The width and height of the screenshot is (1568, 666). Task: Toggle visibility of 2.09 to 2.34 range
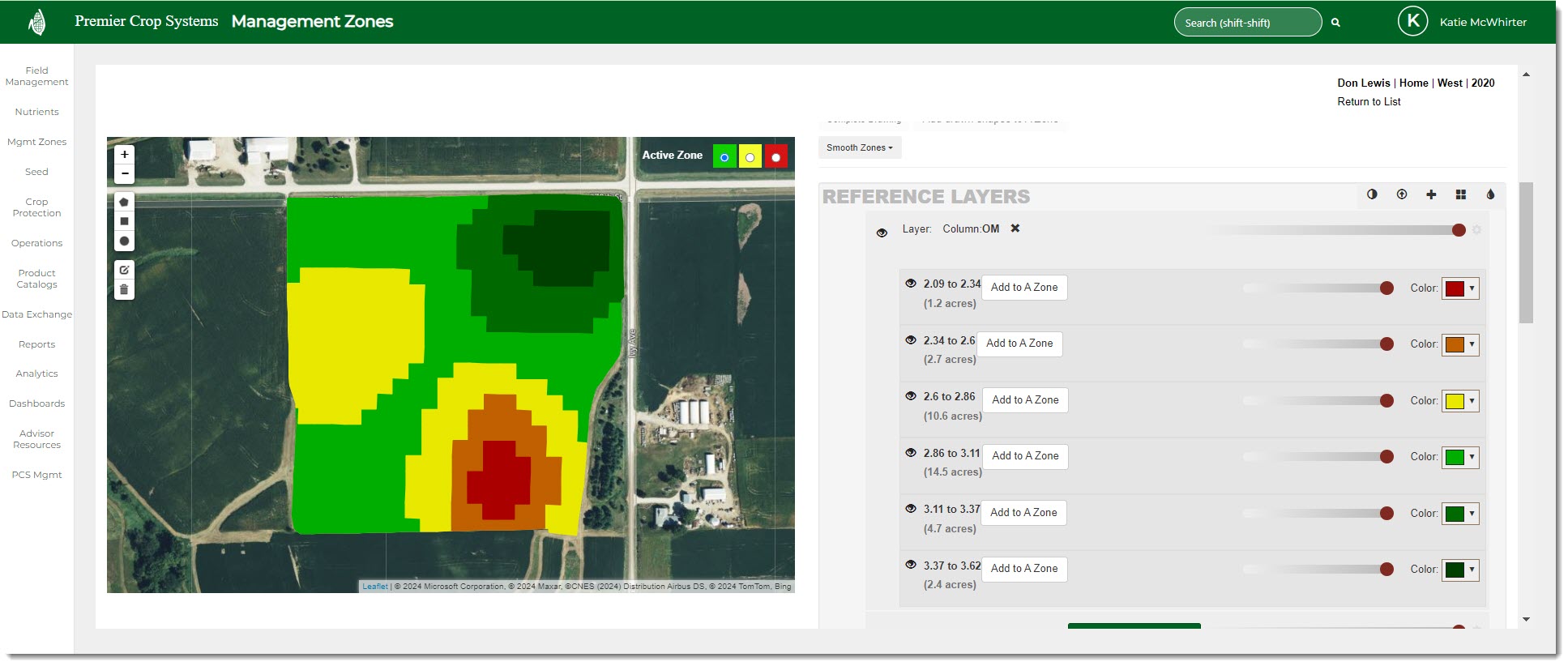(x=911, y=284)
